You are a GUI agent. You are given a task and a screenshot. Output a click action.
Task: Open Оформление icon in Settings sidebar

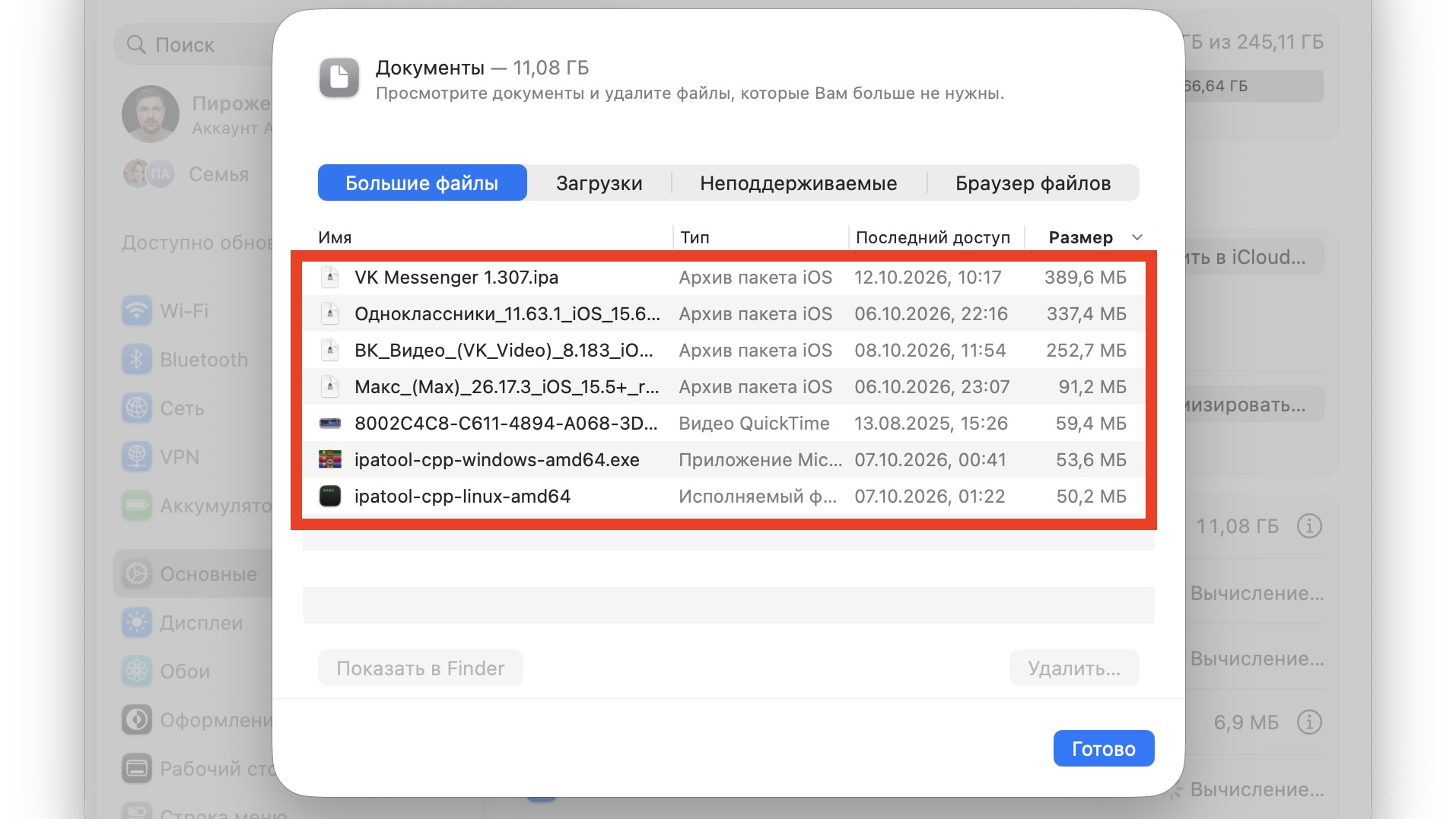click(x=137, y=720)
